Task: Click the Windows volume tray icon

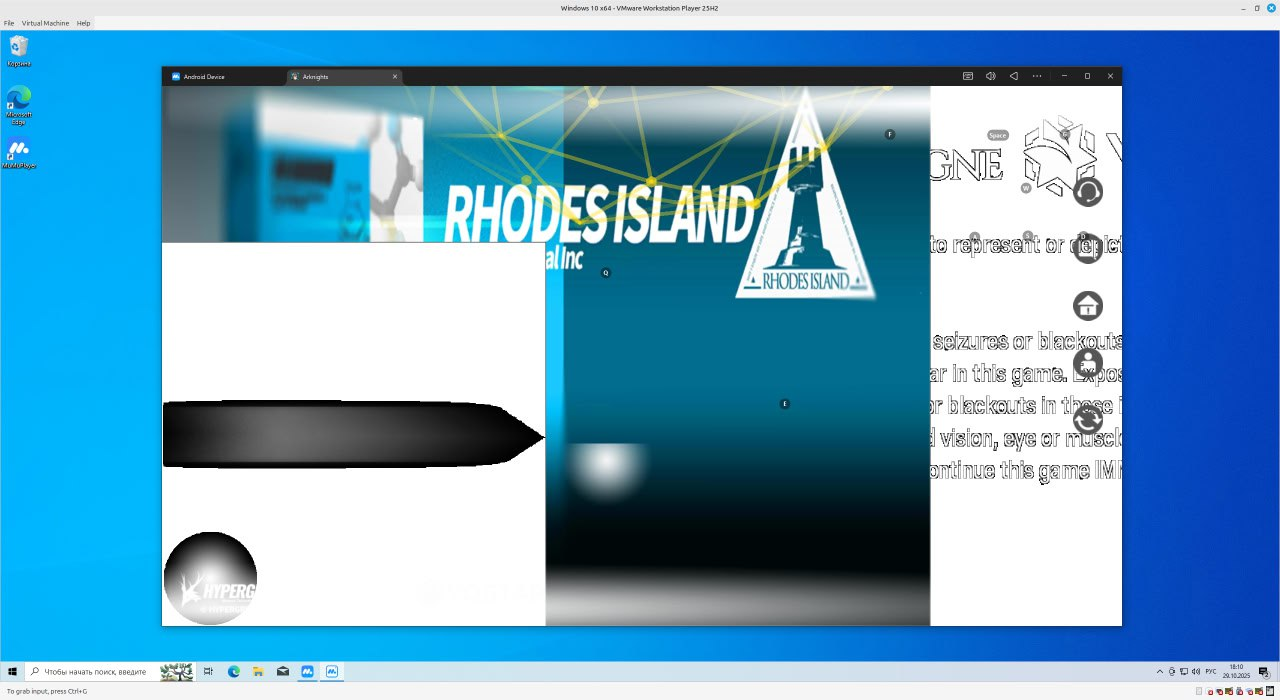Action: 1196,671
